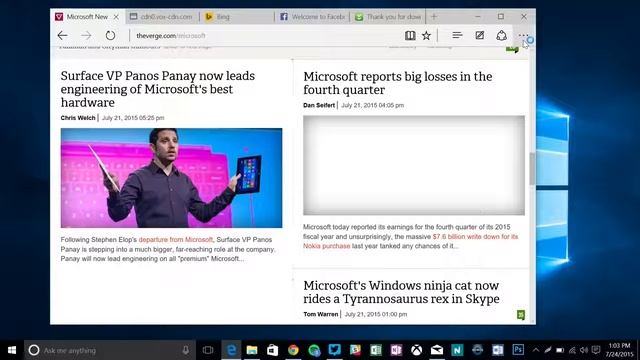Open Mail app from taskbar
Screen dimensions: 640x360
point(437,350)
